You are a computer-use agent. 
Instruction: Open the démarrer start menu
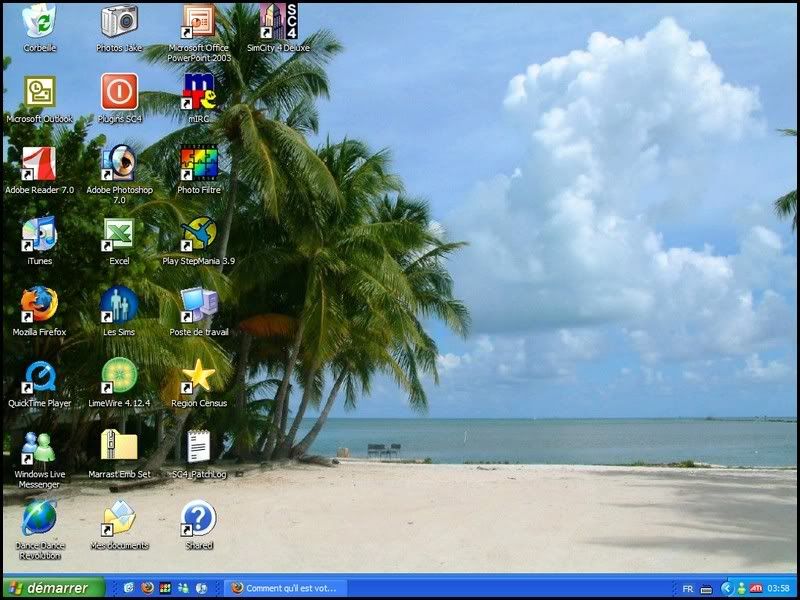(x=48, y=588)
